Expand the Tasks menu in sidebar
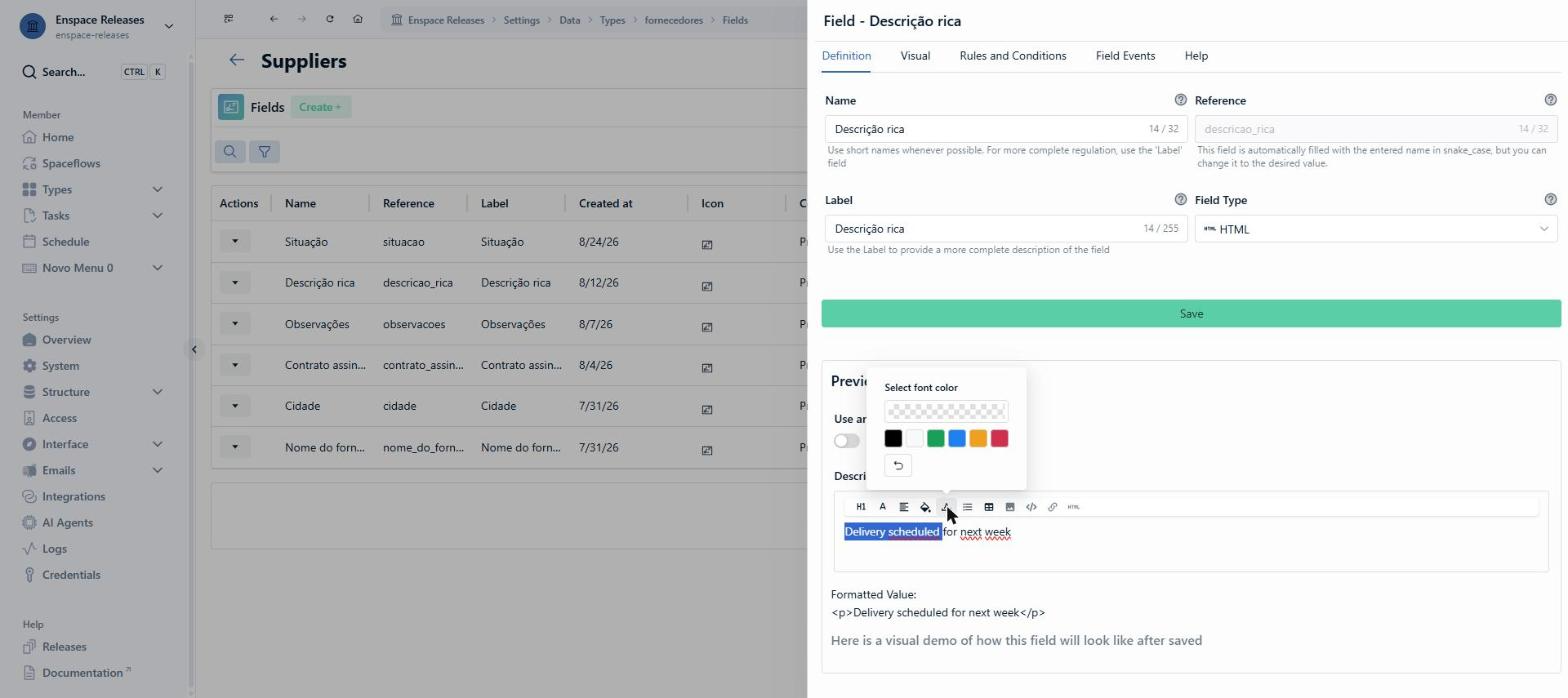1568x698 pixels. pos(157,215)
